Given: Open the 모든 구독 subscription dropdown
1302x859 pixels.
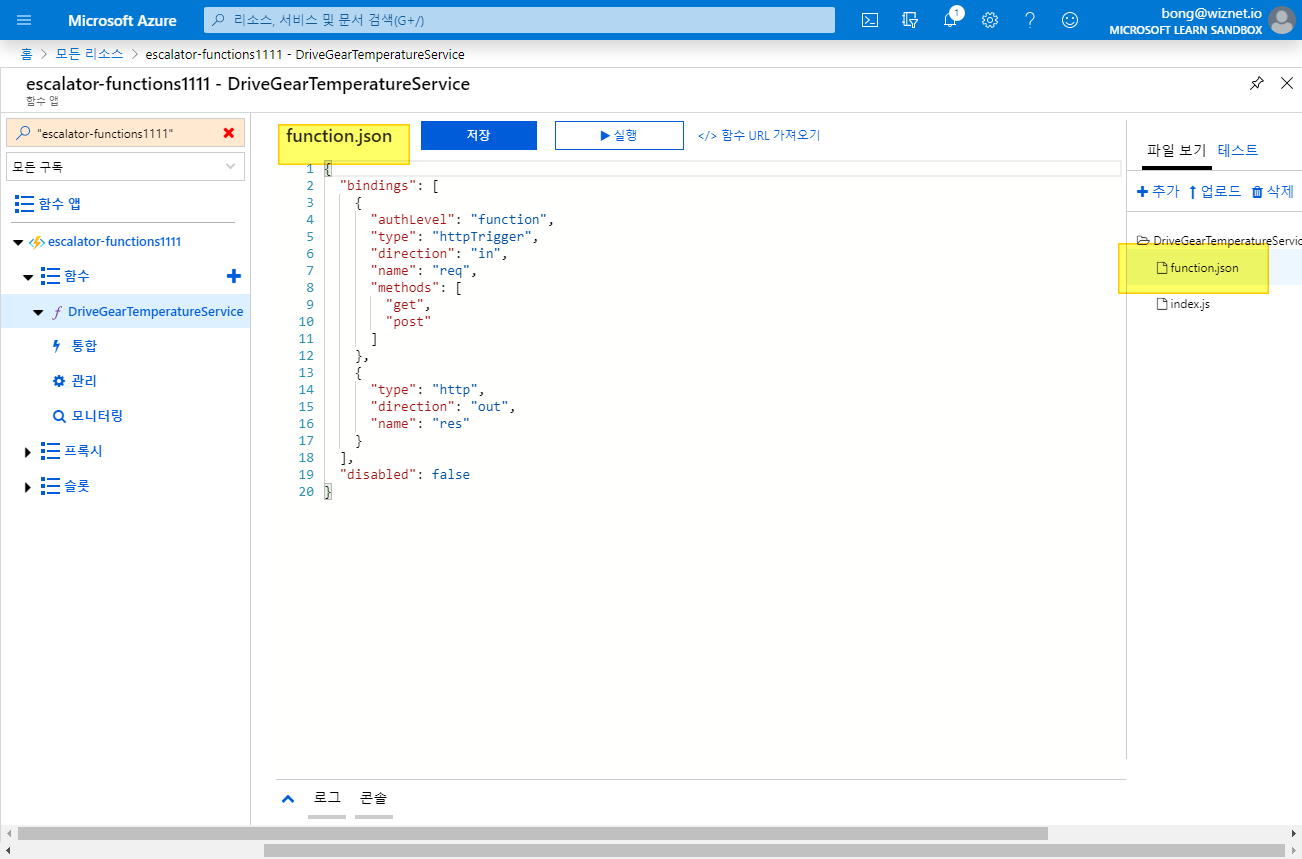Looking at the screenshot, I should [125, 167].
